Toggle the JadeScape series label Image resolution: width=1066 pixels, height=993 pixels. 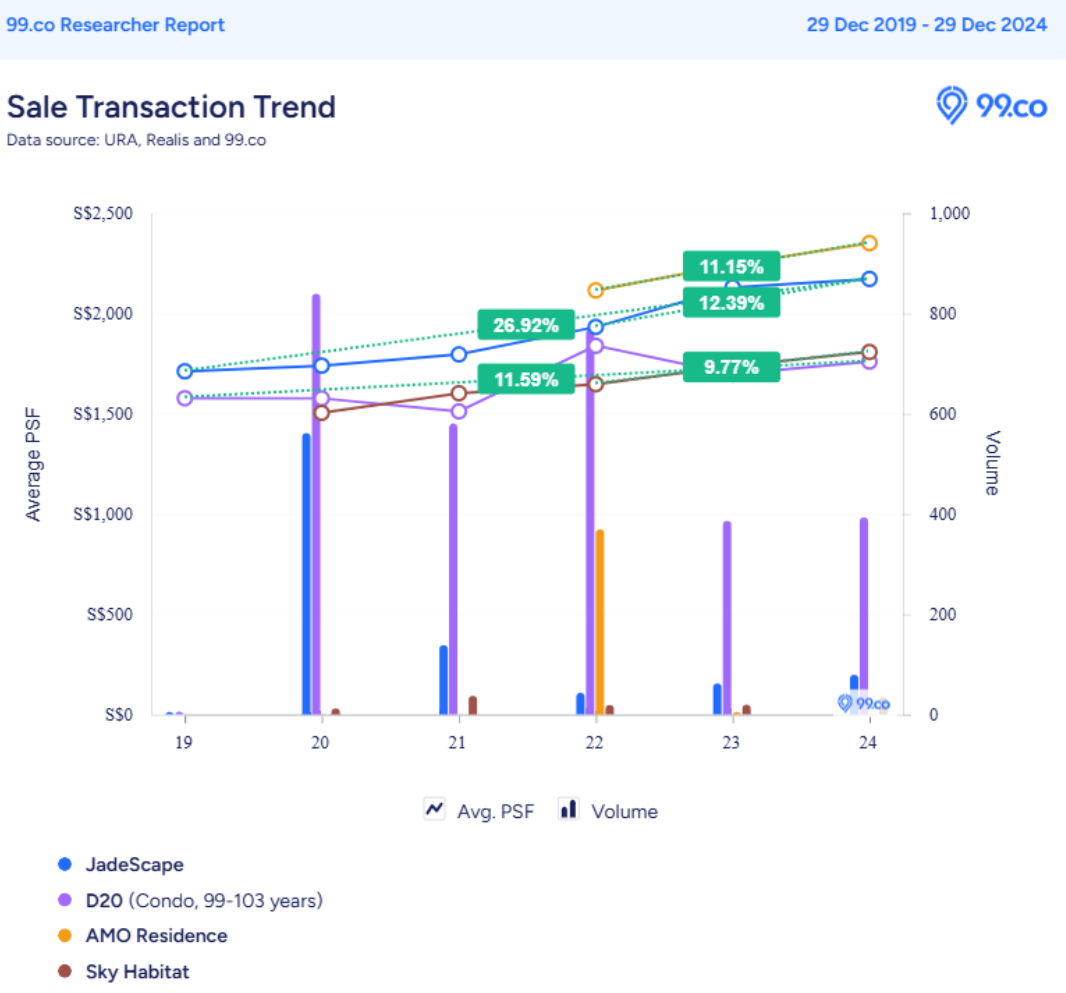tap(134, 865)
